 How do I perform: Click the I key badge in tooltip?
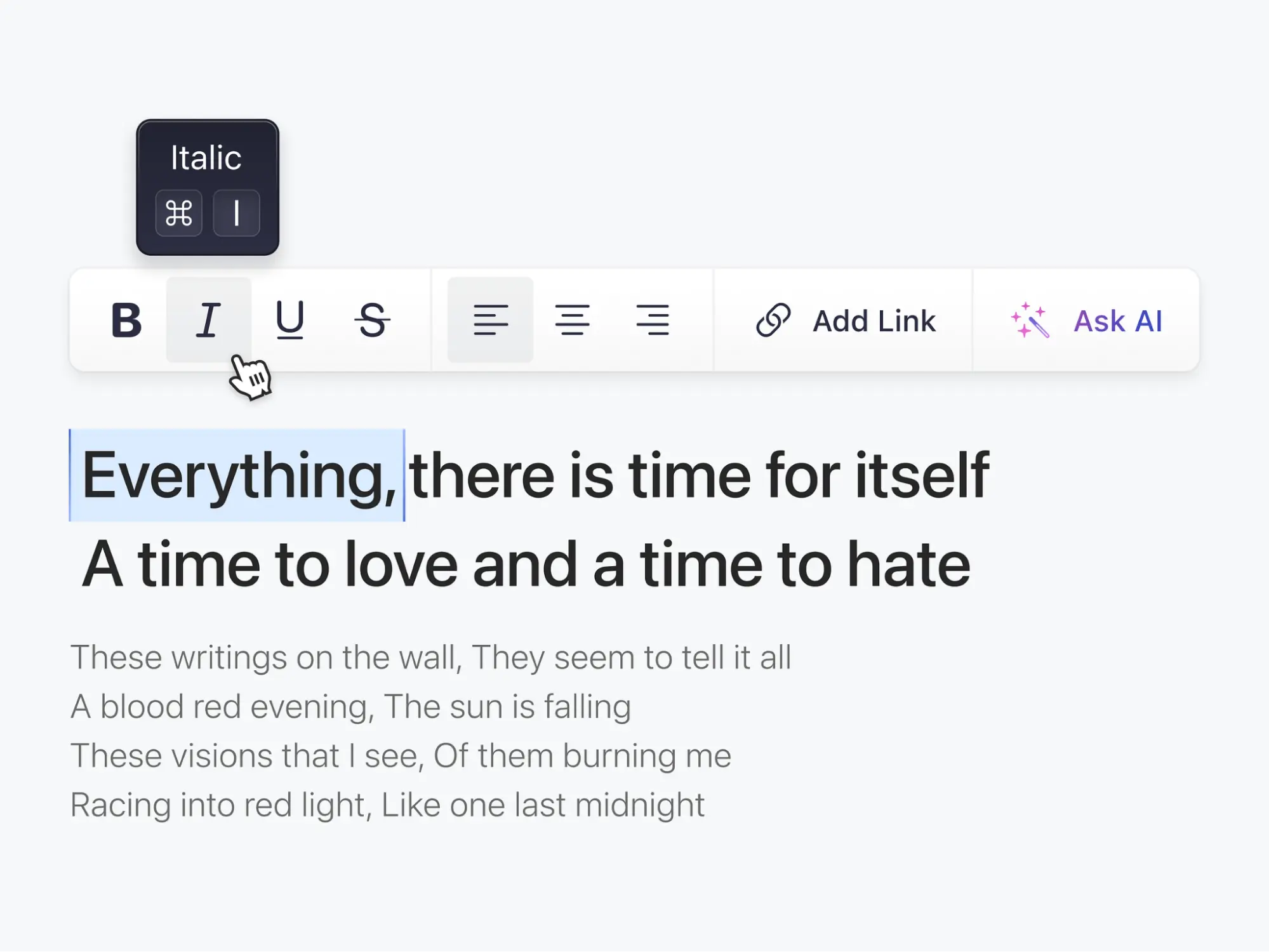pyautogui.click(x=236, y=213)
